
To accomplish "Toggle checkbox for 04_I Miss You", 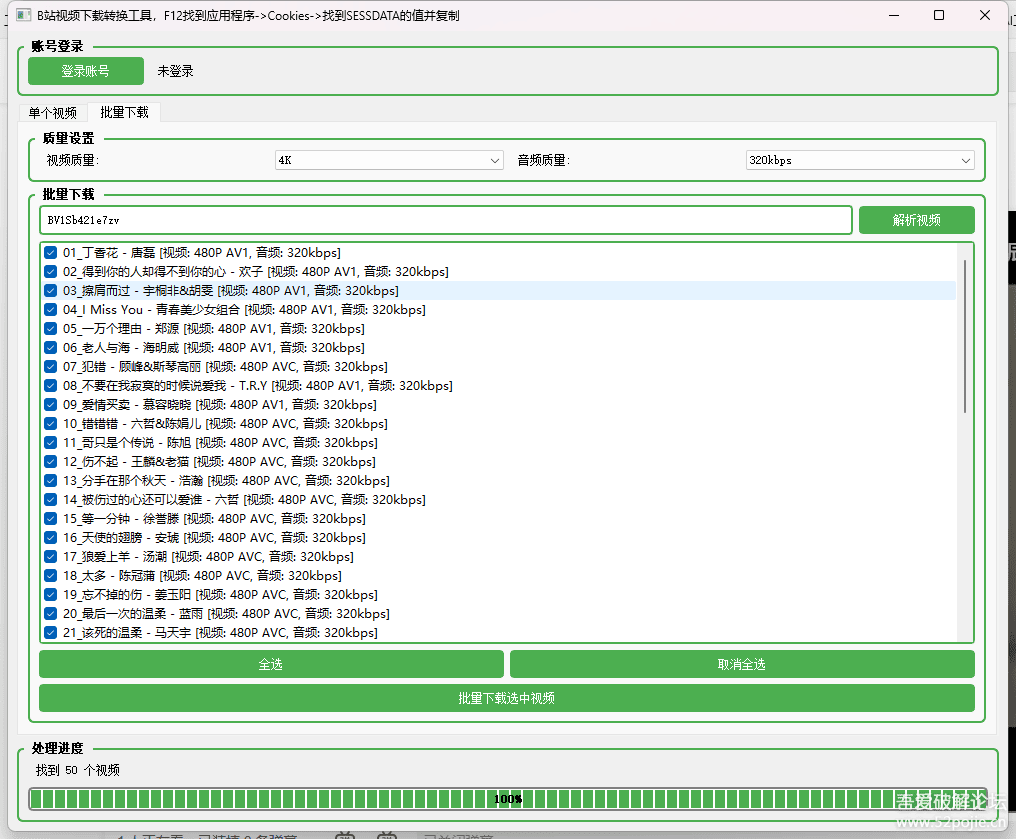I will (50, 310).
